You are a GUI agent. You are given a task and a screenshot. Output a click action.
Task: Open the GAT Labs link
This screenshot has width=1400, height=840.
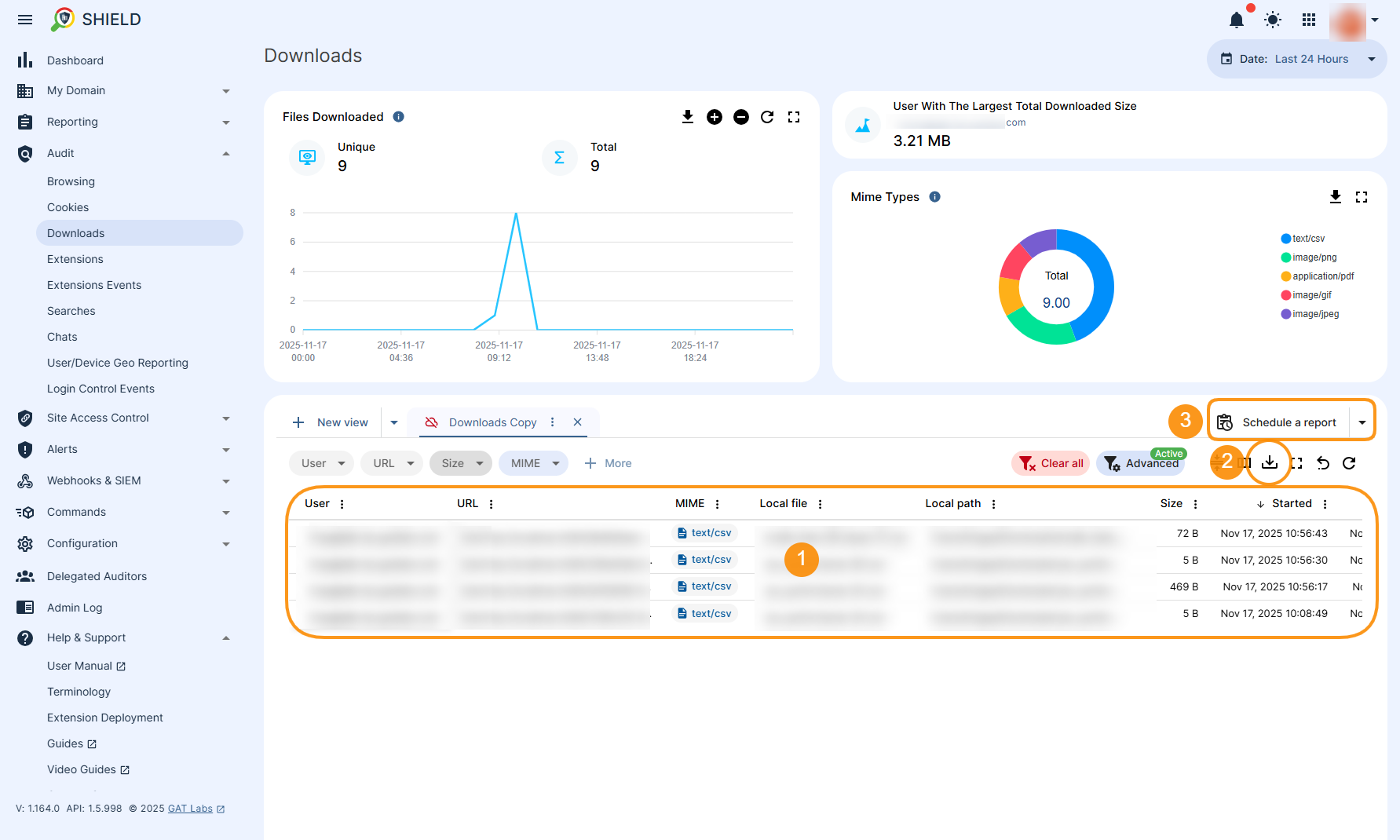pyautogui.click(x=191, y=809)
